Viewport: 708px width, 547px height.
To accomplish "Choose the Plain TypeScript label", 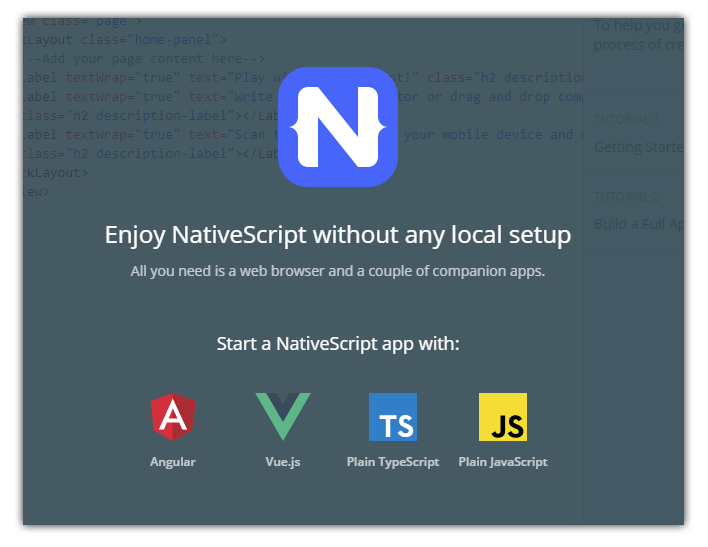I will (393, 462).
